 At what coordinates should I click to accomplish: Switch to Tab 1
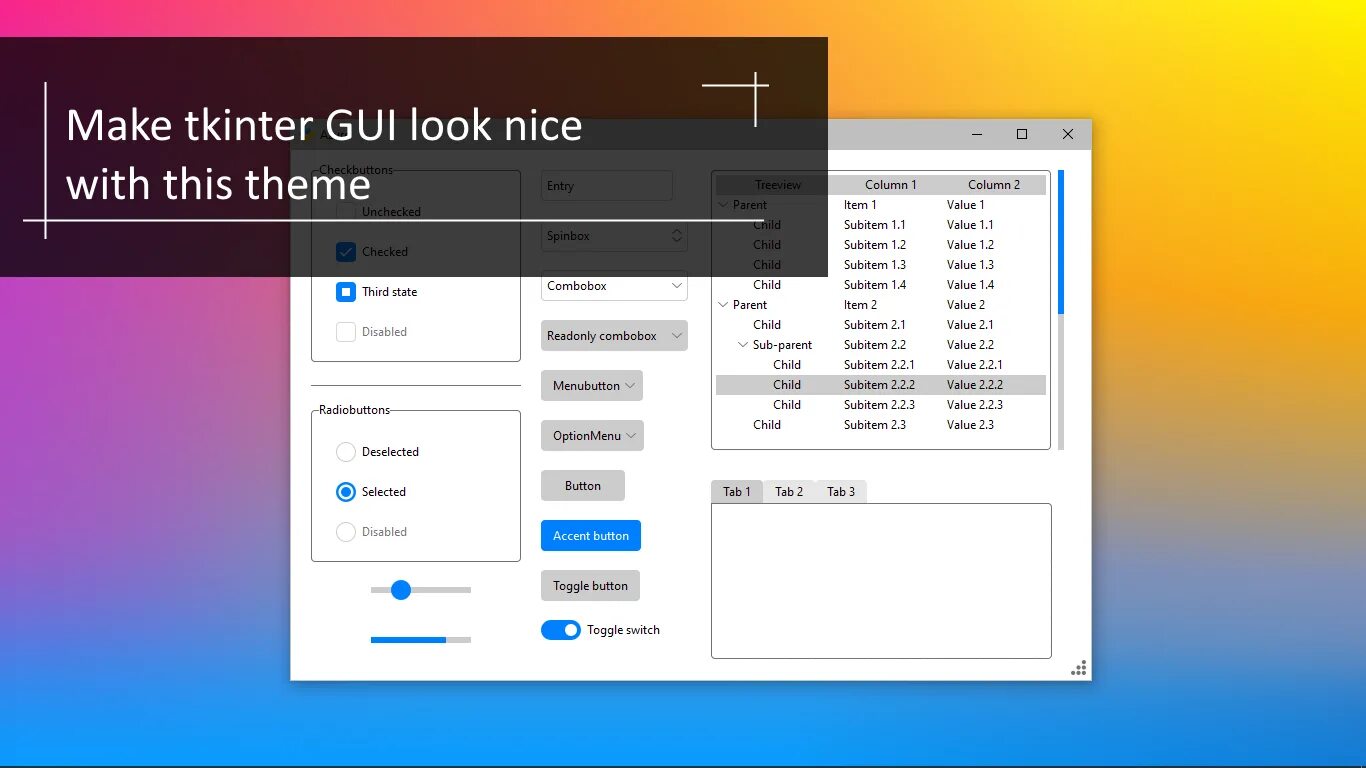tap(737, 492)
